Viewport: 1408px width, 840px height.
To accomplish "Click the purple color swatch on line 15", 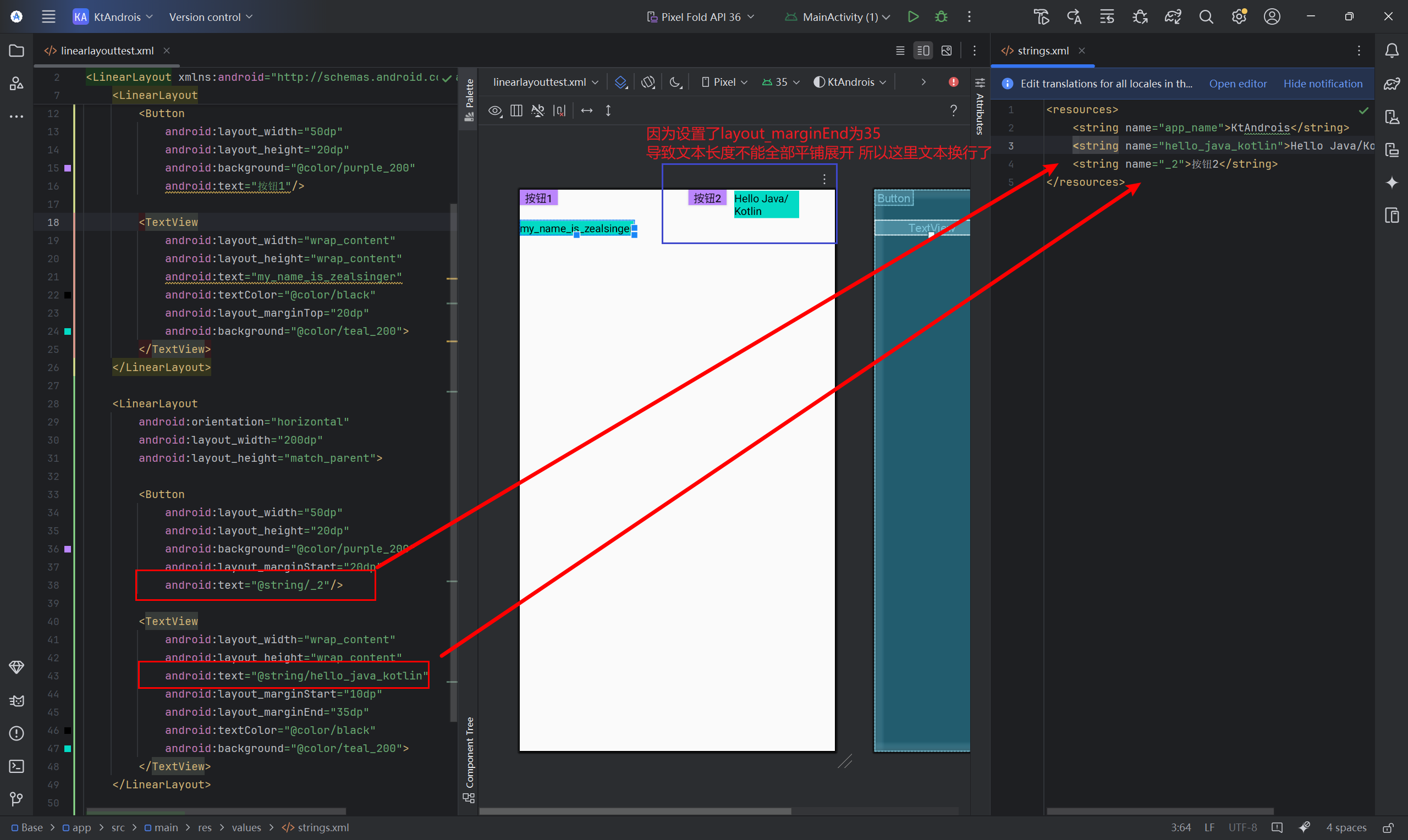I will pyautogui.click(x=67, y=168).
